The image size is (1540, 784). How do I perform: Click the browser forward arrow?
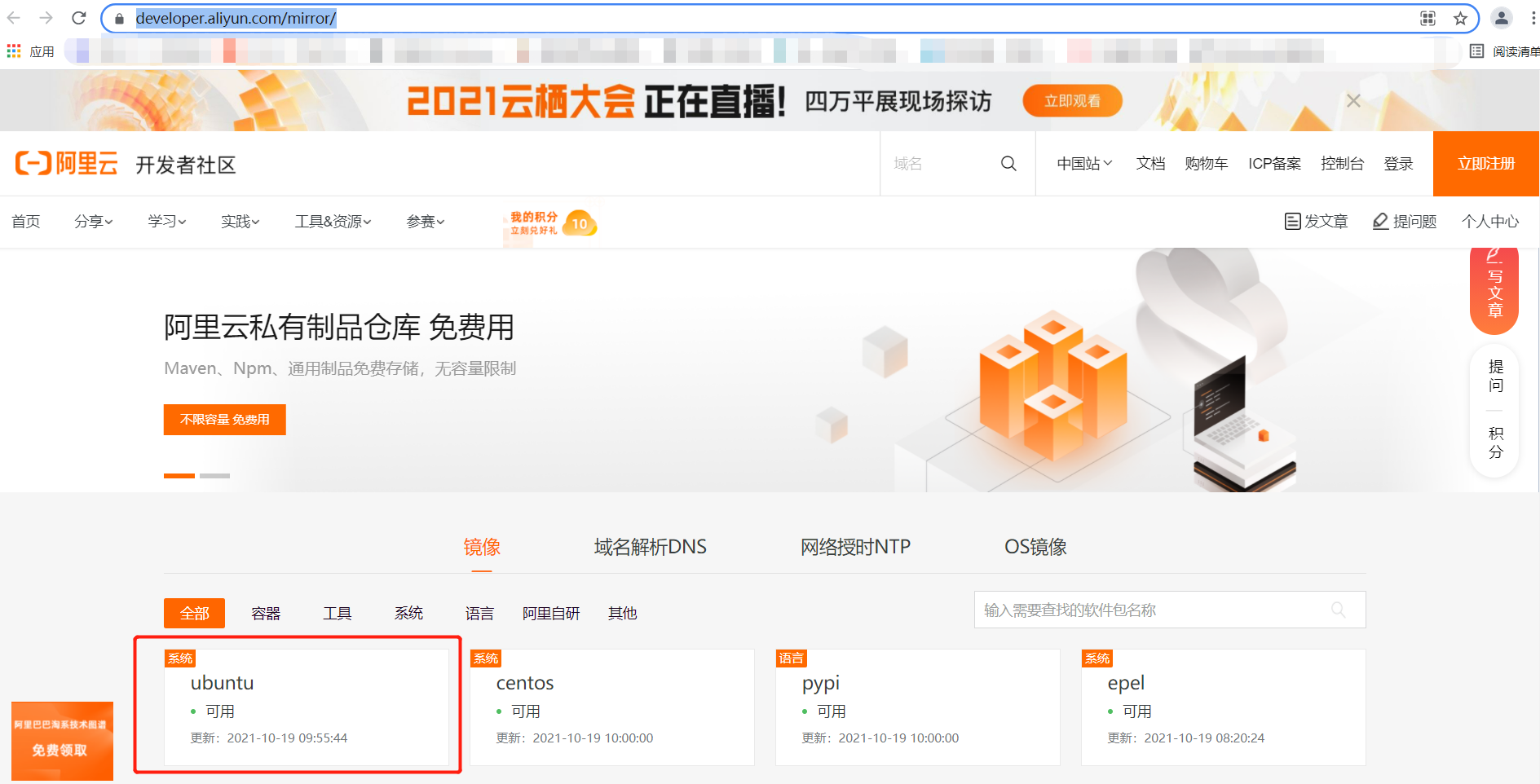coord(46,18)
